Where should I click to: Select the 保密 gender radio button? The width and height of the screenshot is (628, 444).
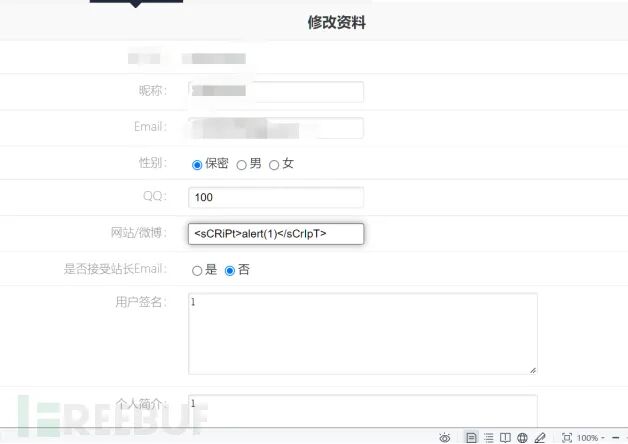[x=197, y=165]
